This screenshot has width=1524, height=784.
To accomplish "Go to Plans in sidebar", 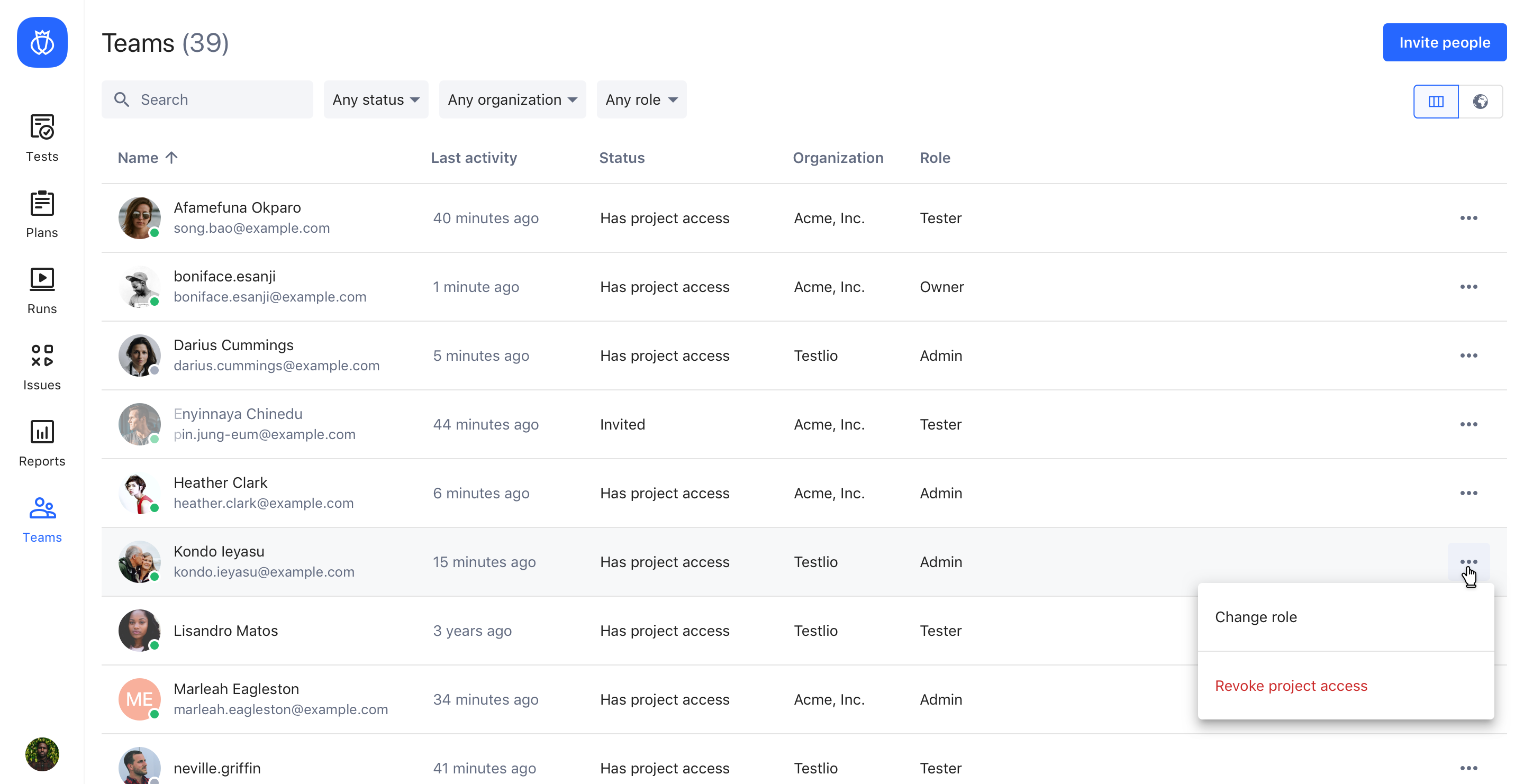I will pos(42,214).
